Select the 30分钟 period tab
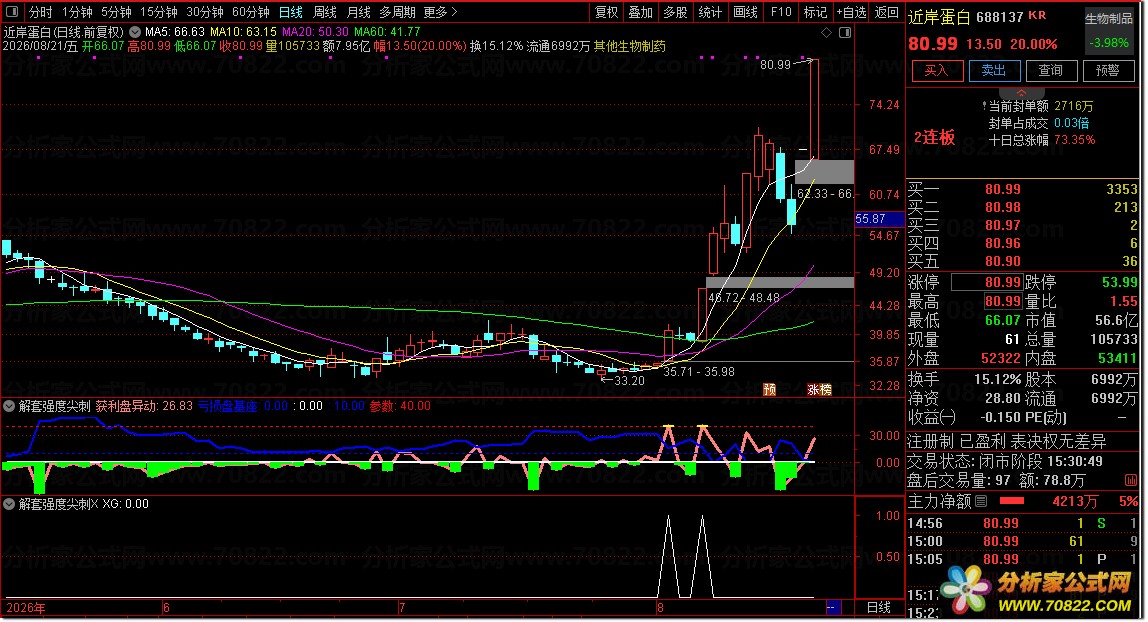The width and height of the screenshot is (1148, 622). click(204, 12)
